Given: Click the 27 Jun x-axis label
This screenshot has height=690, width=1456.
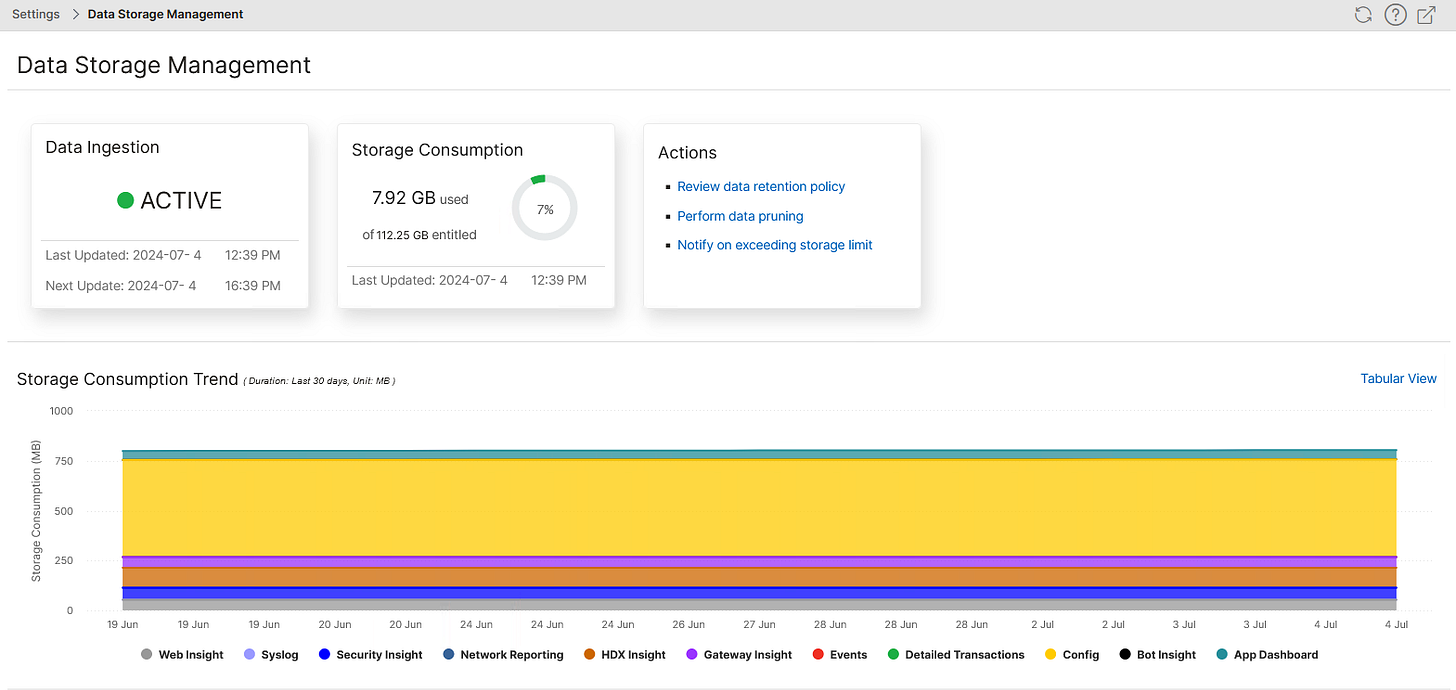Looking at the screenshot, I should click(759, 625).
